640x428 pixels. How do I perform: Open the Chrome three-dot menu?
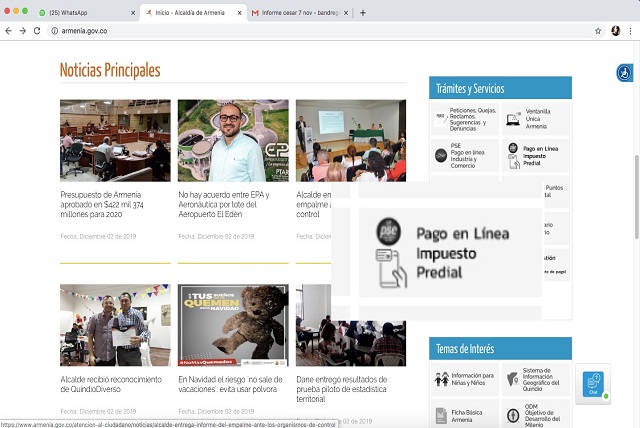[630, 31]
